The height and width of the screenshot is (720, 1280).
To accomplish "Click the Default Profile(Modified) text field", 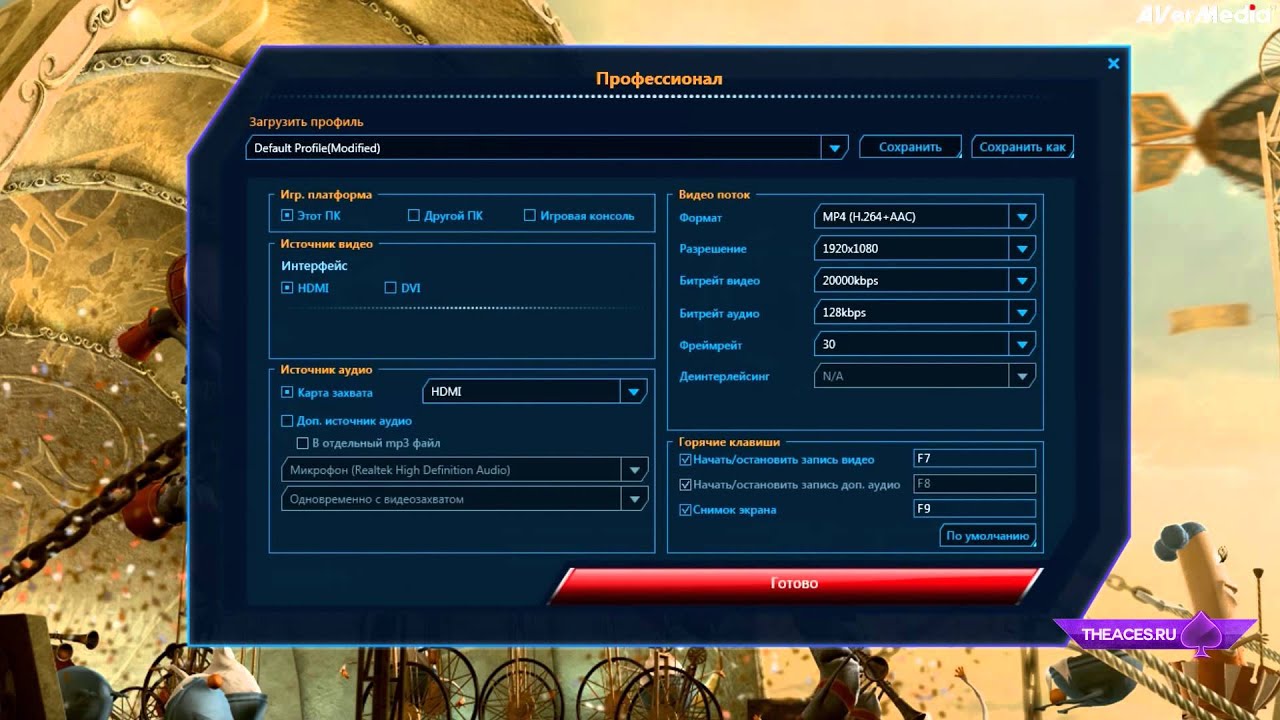I will pos(534,148).
